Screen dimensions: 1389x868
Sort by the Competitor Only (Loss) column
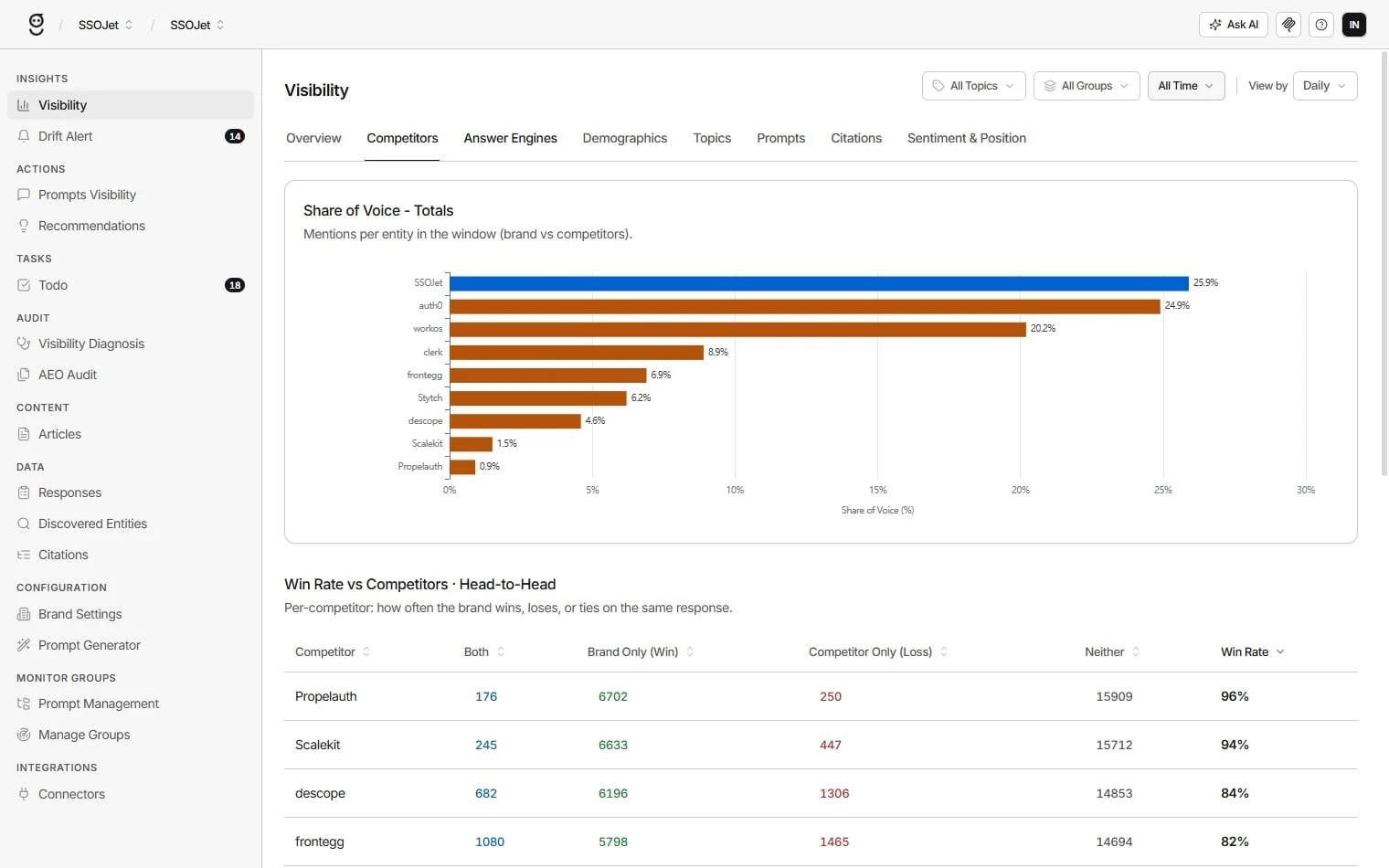click(878, 651)
